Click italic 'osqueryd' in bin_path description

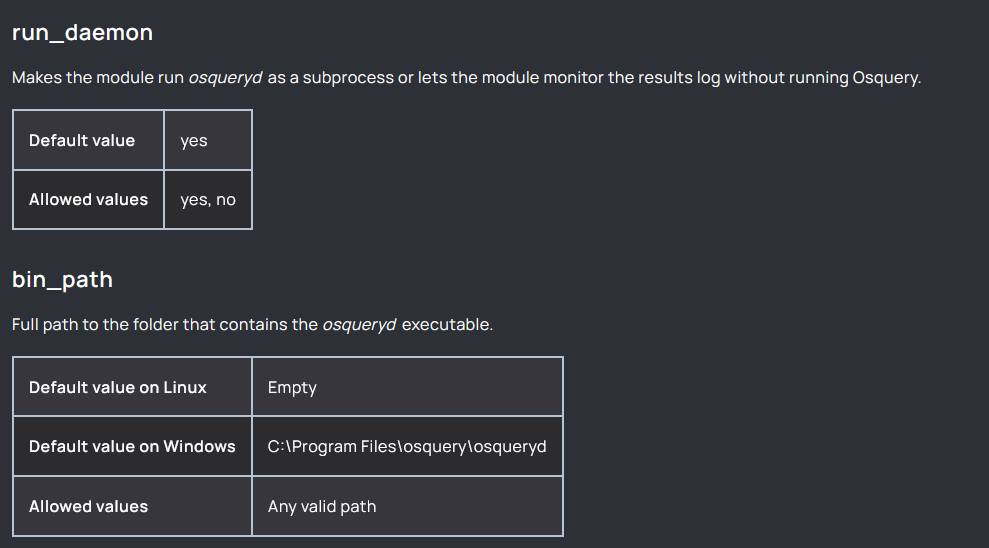point(360,325)
